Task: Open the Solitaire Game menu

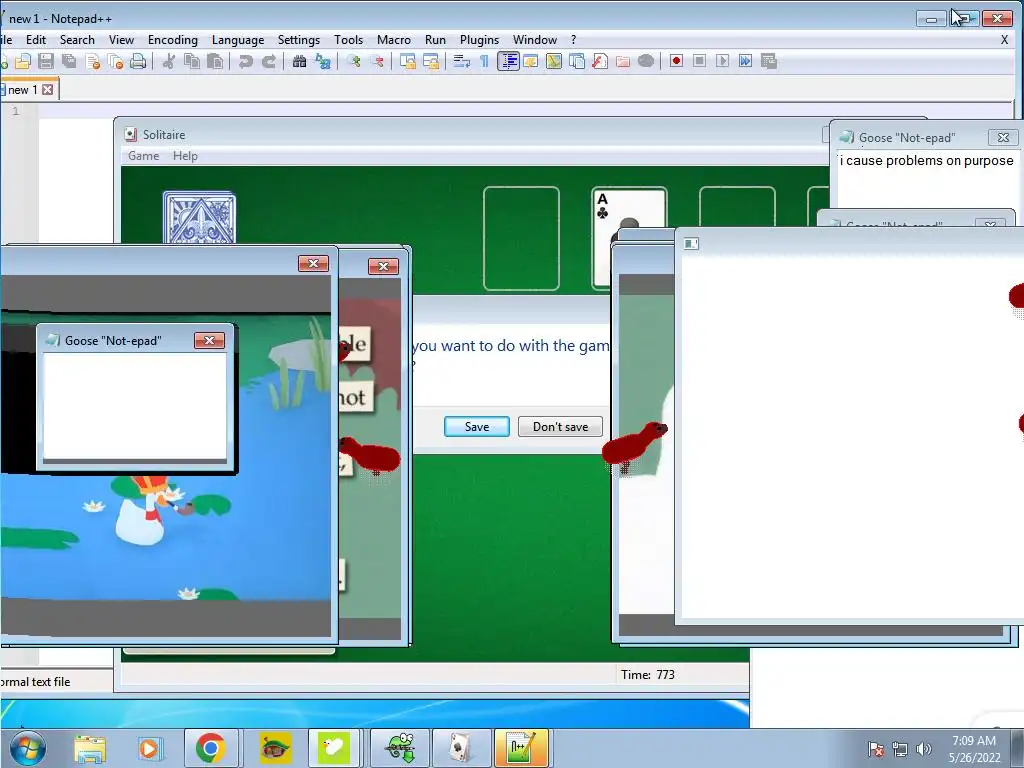Action: coord(144,156)
